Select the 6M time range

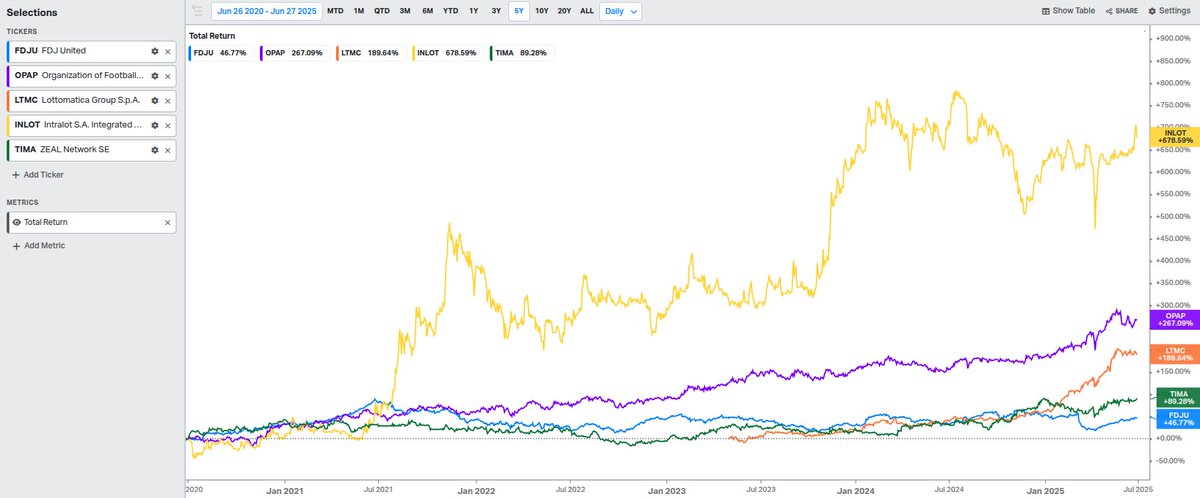(x=428, y=11)
